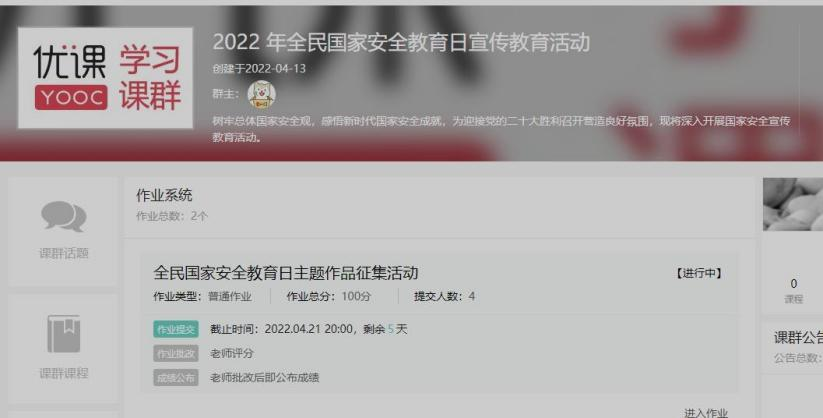Select the 课群话题 sidebar label

coord(64,253)
